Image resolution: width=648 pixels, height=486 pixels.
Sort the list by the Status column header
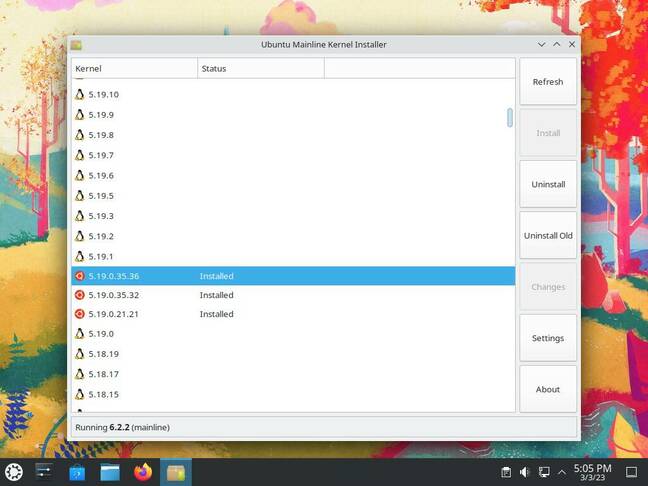click(x=261, y=69)
